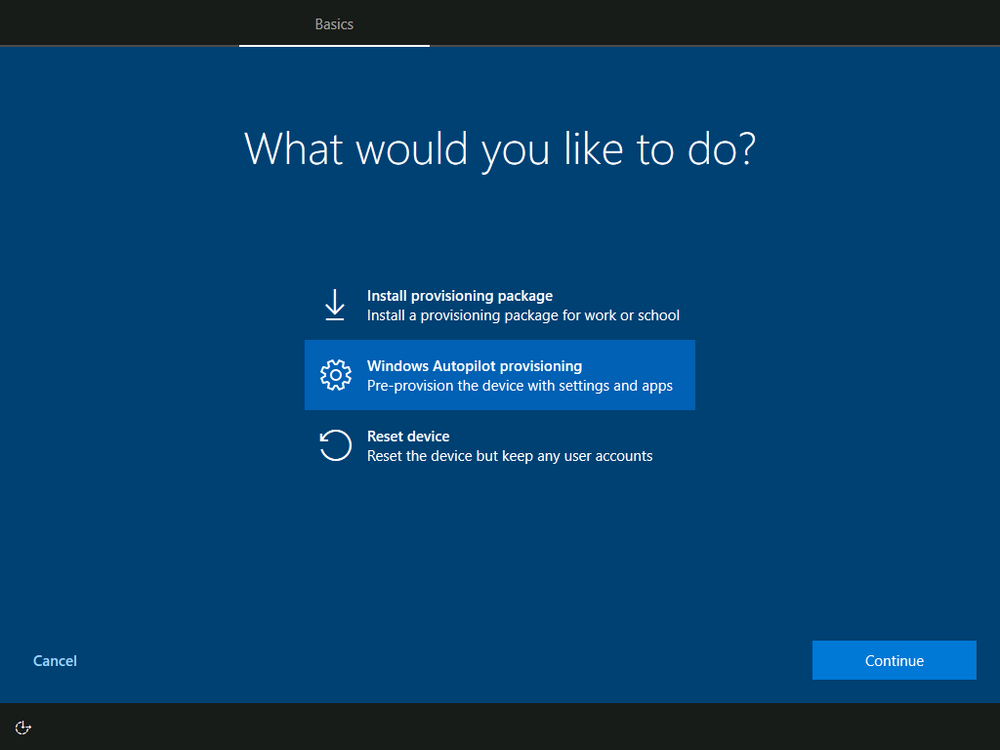
Task: Click 'Reset the device but keep any user accounts'
Action: [510, 455]
